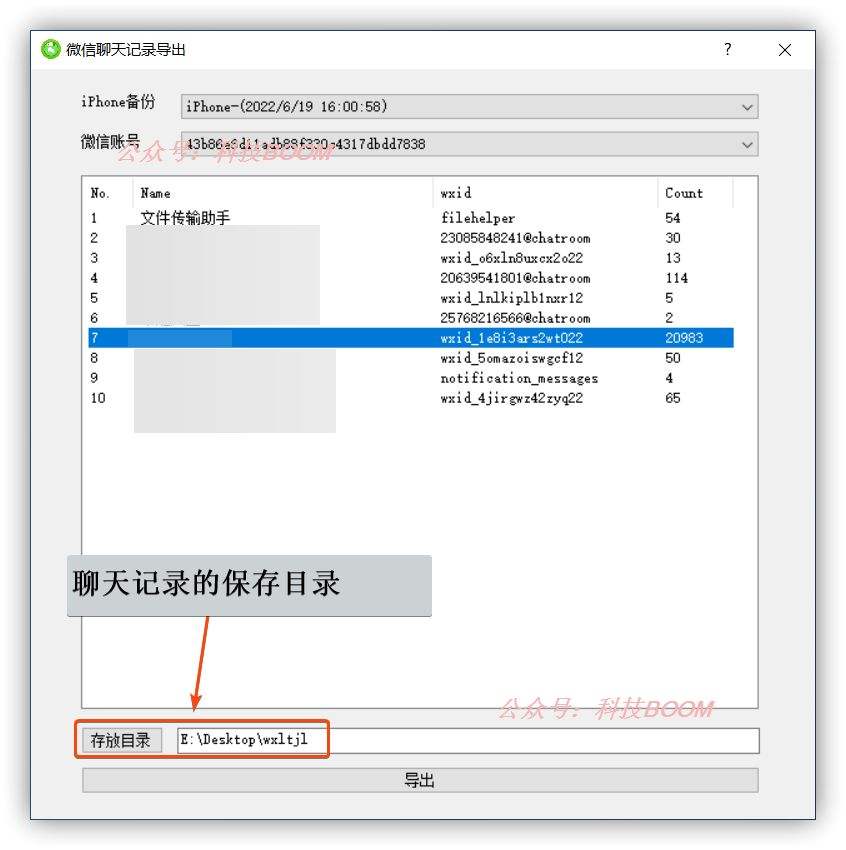Close the chat export dialog window
This screenshot has height=850, width=846.
[784, 50]
